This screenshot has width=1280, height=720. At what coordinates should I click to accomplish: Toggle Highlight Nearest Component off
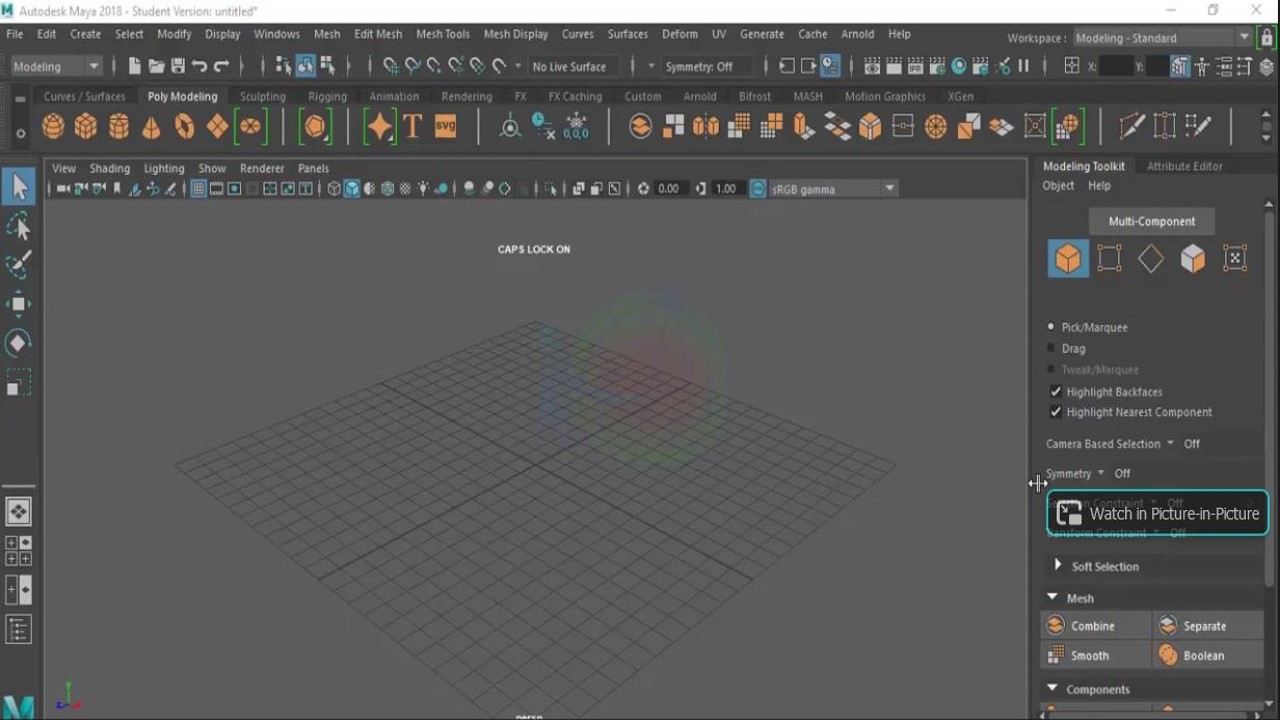point(1056,411)
